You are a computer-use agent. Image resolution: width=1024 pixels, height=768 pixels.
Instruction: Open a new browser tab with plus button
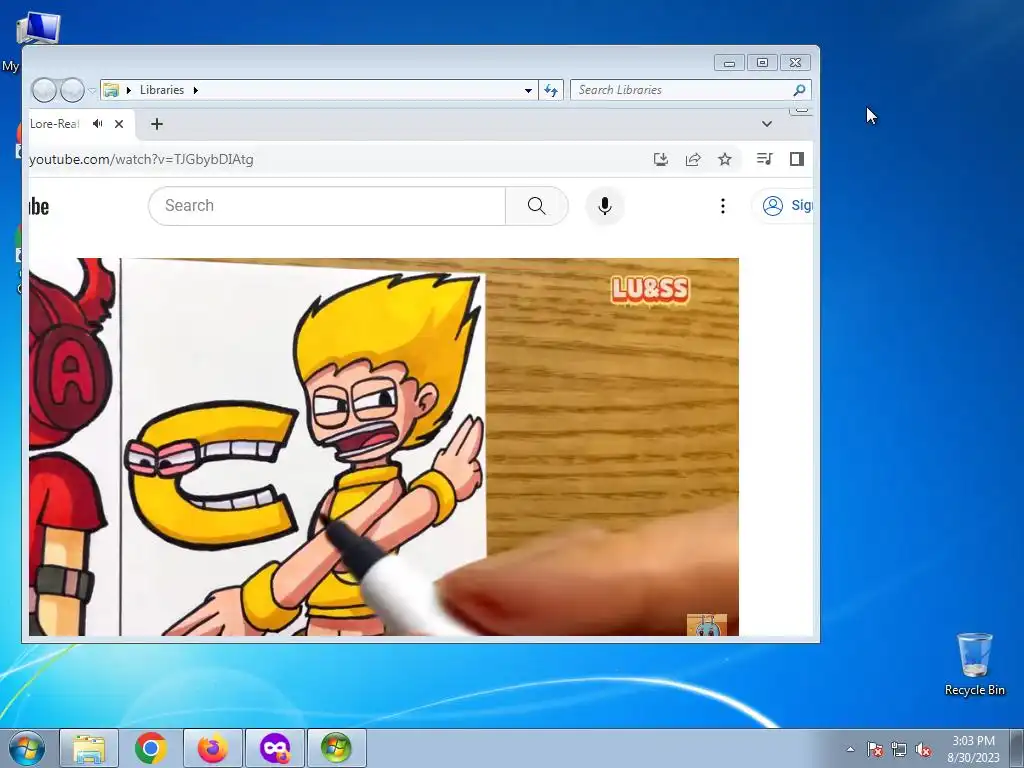coord(157,123)
